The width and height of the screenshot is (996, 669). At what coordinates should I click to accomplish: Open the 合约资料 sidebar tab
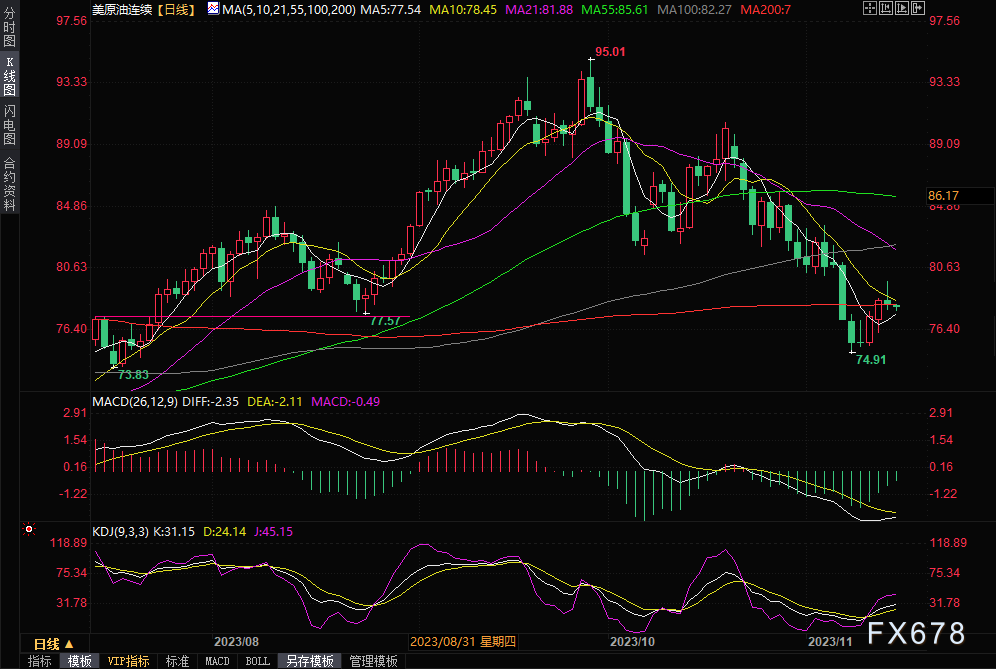click(x=9, y=184)
